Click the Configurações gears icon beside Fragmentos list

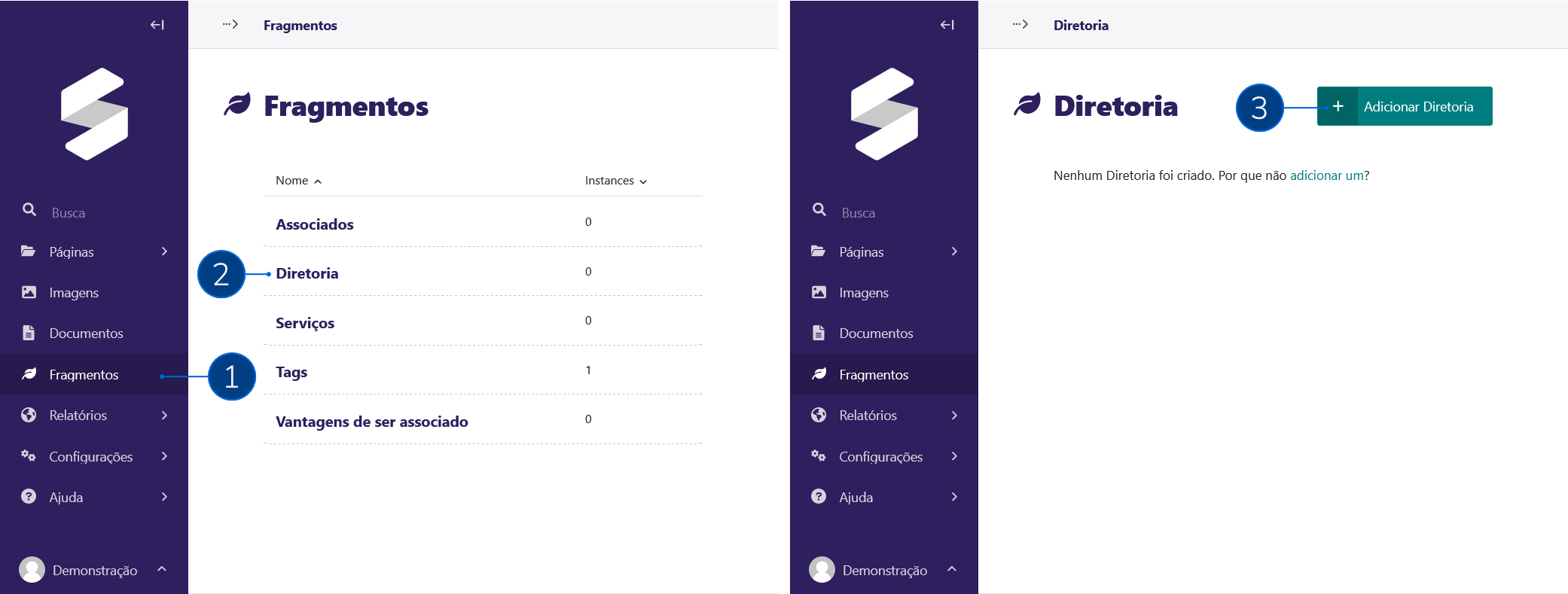click(29, 456)
